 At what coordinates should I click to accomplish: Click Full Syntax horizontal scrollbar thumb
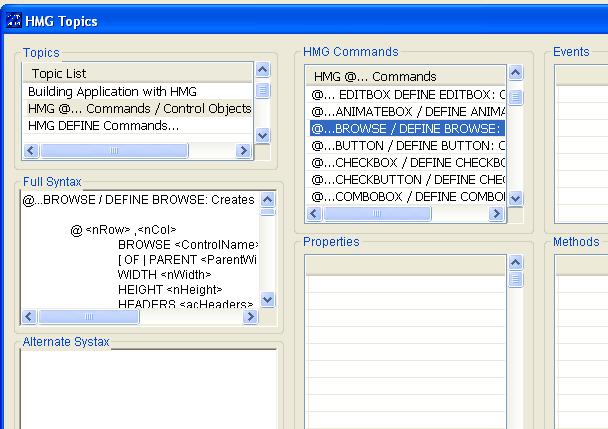89,317
